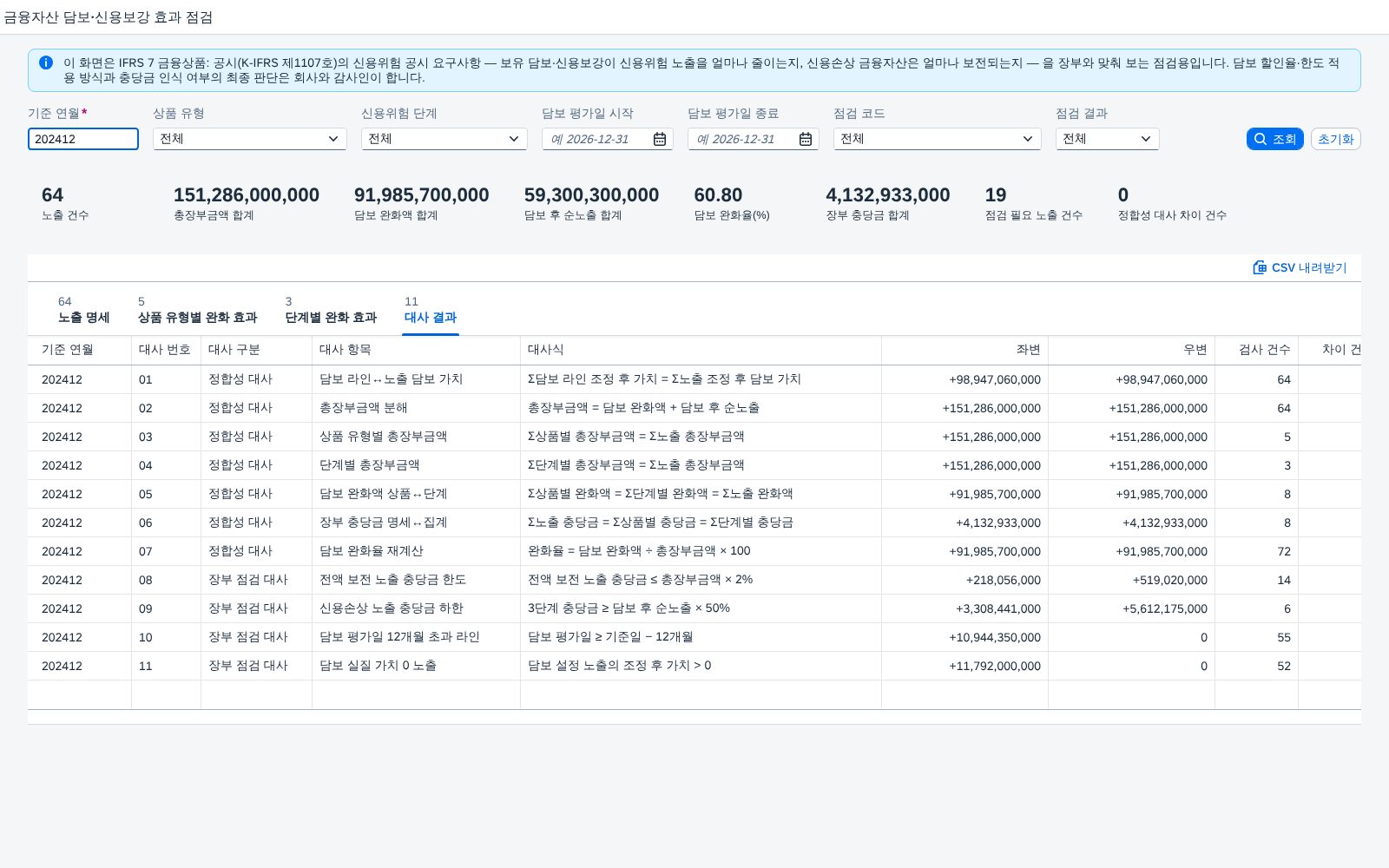Click the 검사 건수 column header
1389x868 pixels.
(x=1257, y=350)
